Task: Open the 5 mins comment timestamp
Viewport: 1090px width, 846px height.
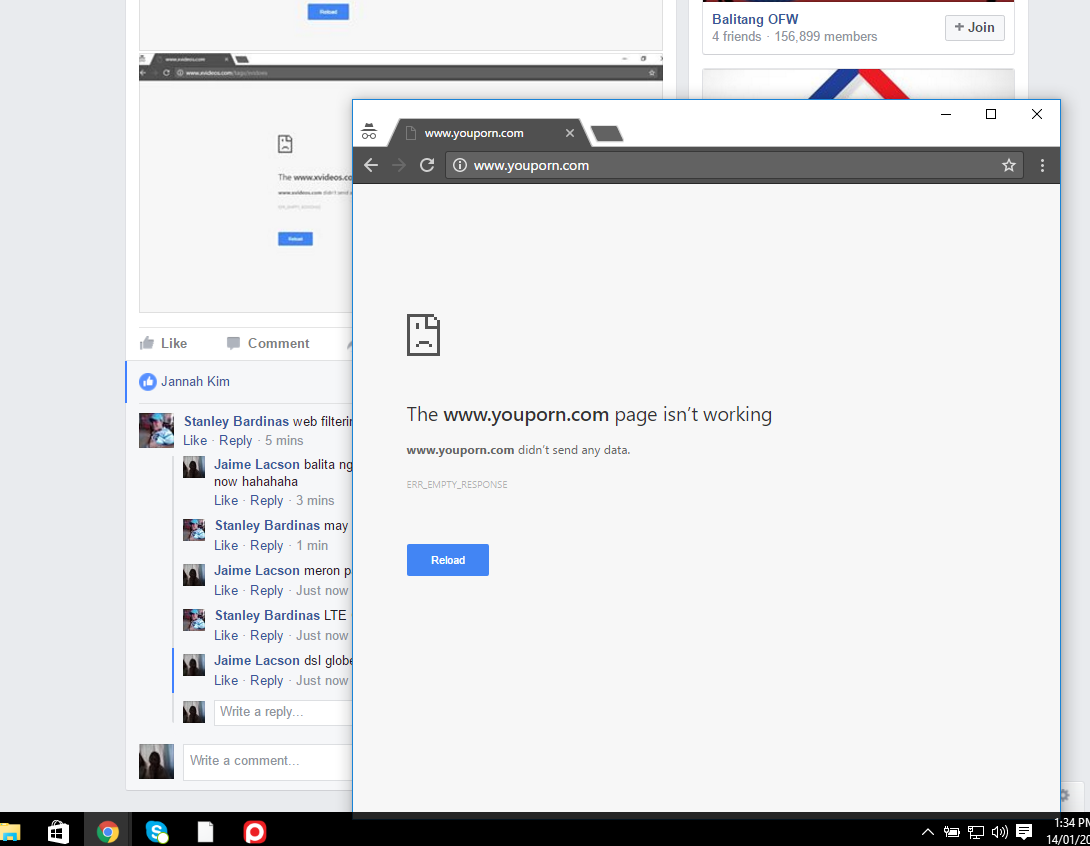Action: (x=284, y=441)
